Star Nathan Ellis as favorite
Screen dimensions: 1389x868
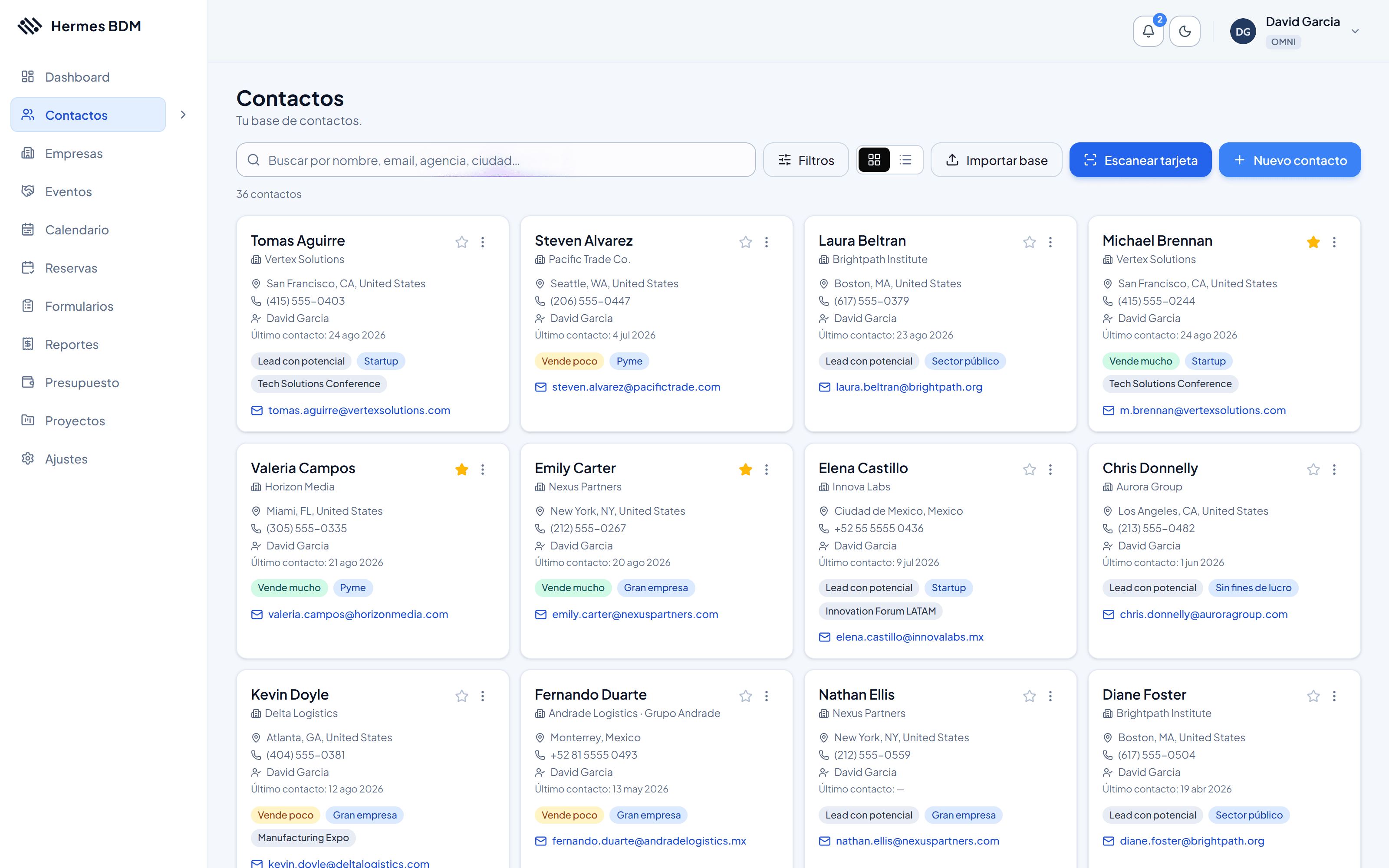pyautogui.click(x=1029, y=696)
